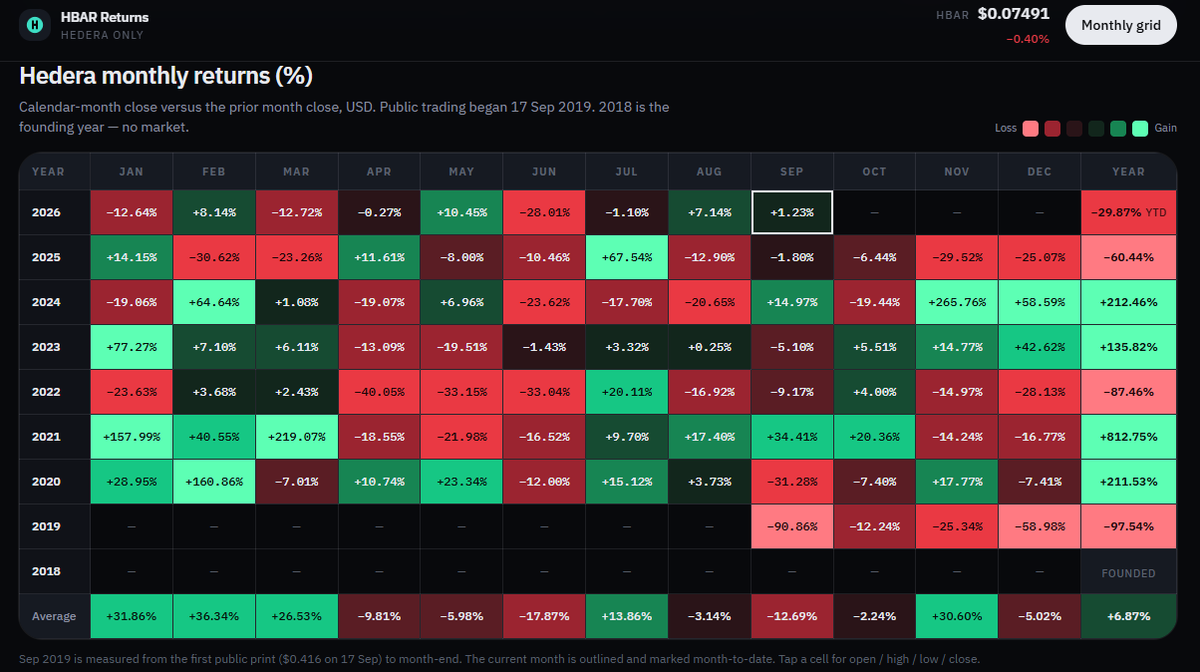Open the 2021 September cell +34.41%
The height and width of the screenshot is (672, 1200).
pyautogui.click(x=792, y=437)
